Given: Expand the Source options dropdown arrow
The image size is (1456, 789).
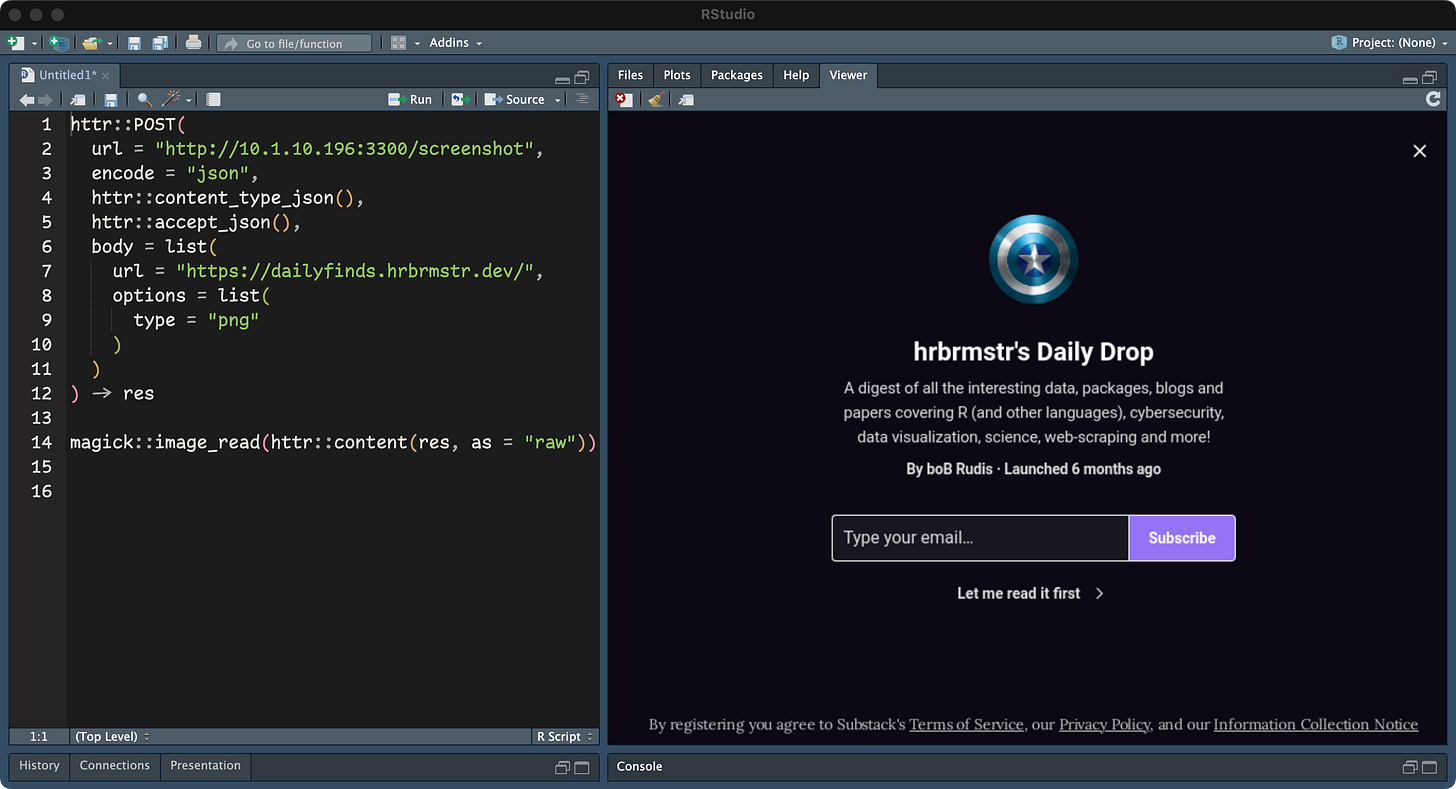Looking at the screenshot, I should [x=558, y=101].
